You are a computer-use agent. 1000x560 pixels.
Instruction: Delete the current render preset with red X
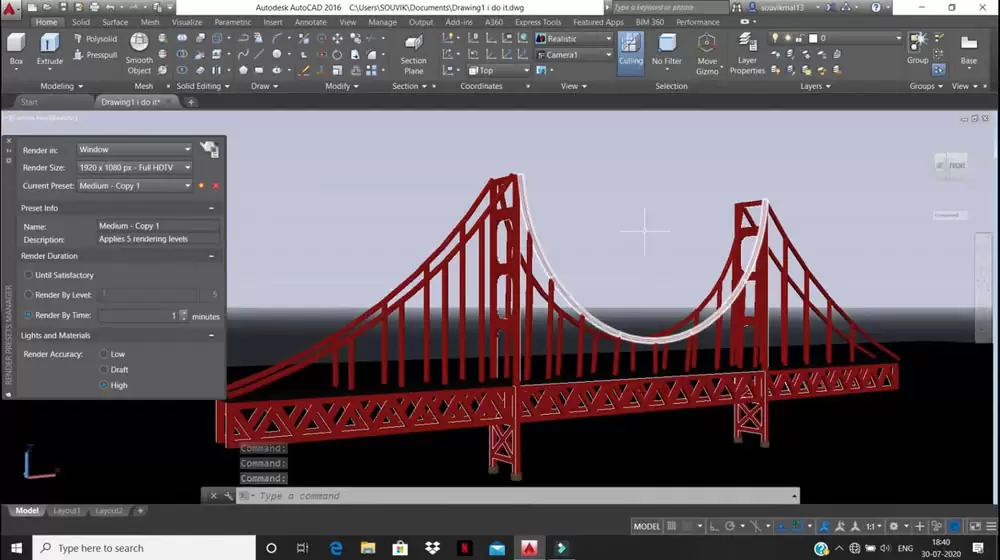pyautogui.click(x=216, y=186)
